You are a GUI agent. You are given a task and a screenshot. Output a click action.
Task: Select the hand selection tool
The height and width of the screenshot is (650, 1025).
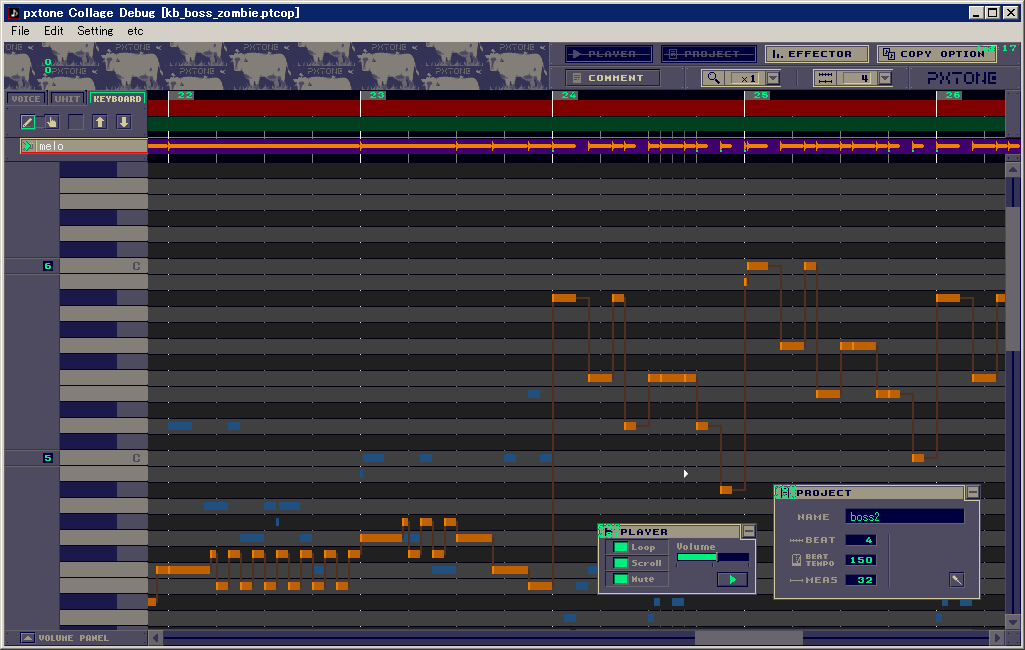(50, 121)
